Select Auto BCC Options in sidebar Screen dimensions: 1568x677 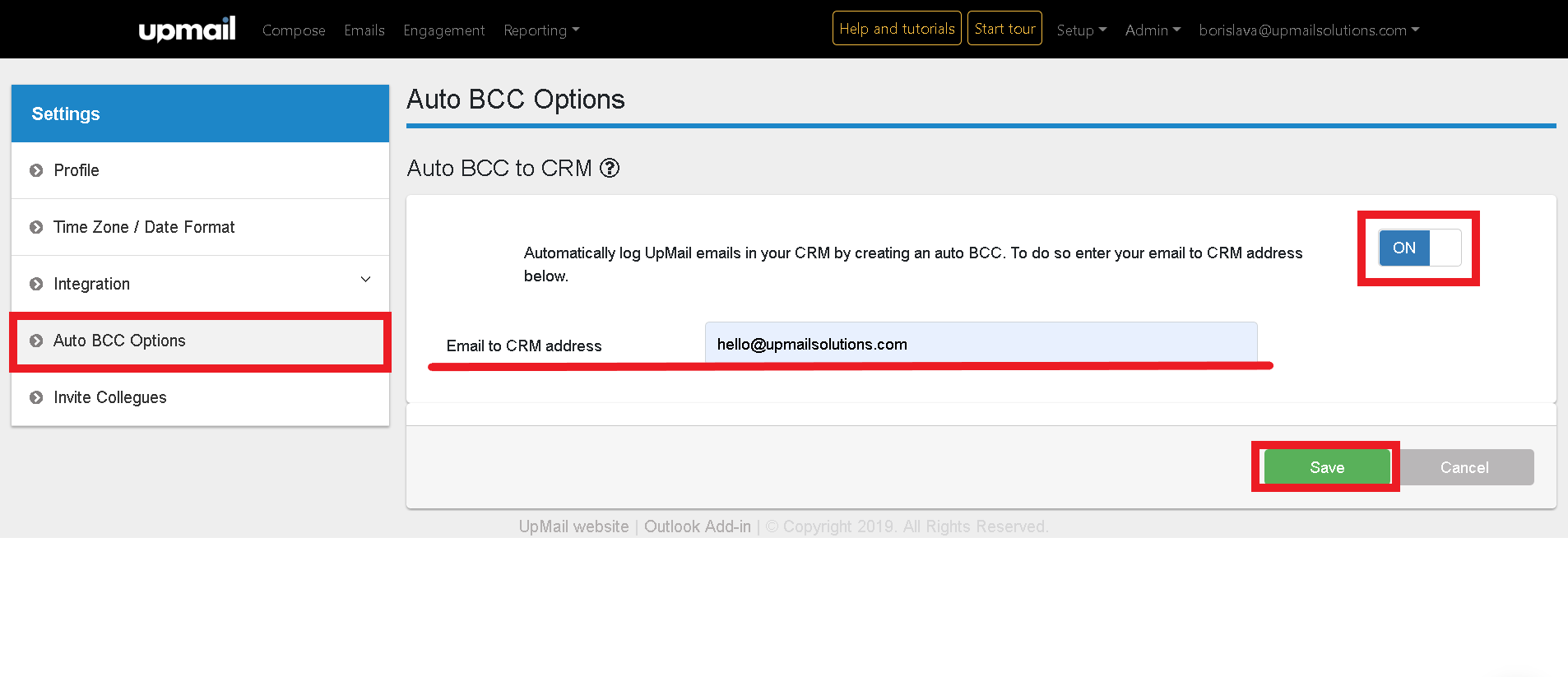pyautogui.click(x=200, y=341)
